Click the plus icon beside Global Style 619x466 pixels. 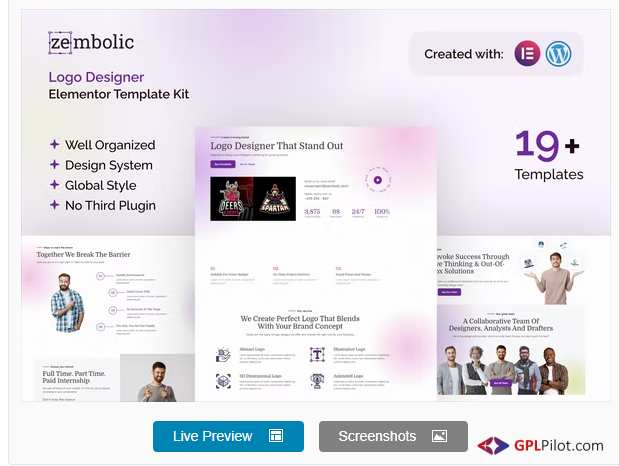click(54, 184)
